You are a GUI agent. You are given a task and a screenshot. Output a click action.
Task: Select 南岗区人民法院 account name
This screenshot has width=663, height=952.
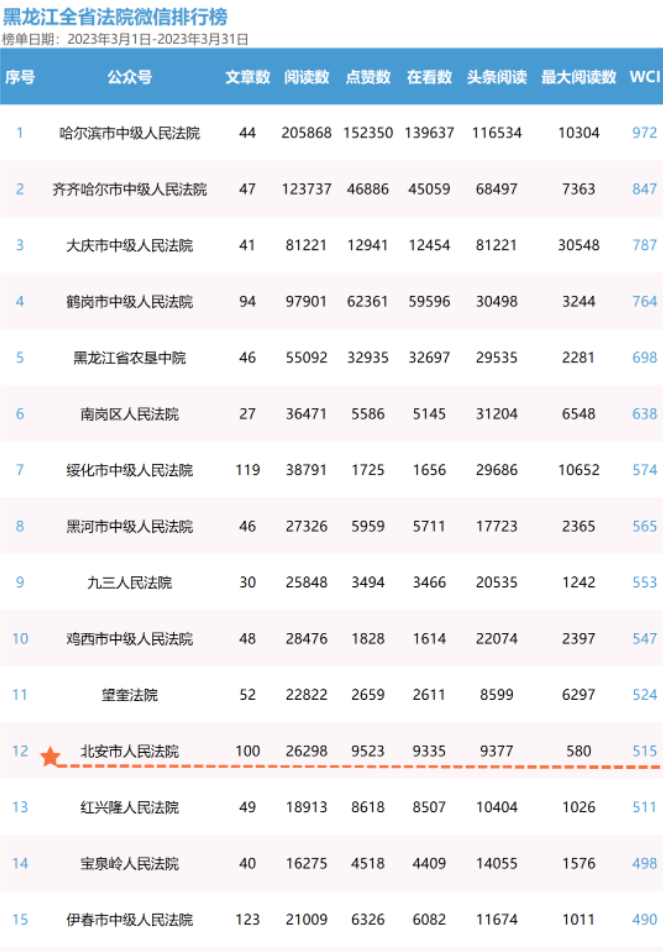(129, 414)
